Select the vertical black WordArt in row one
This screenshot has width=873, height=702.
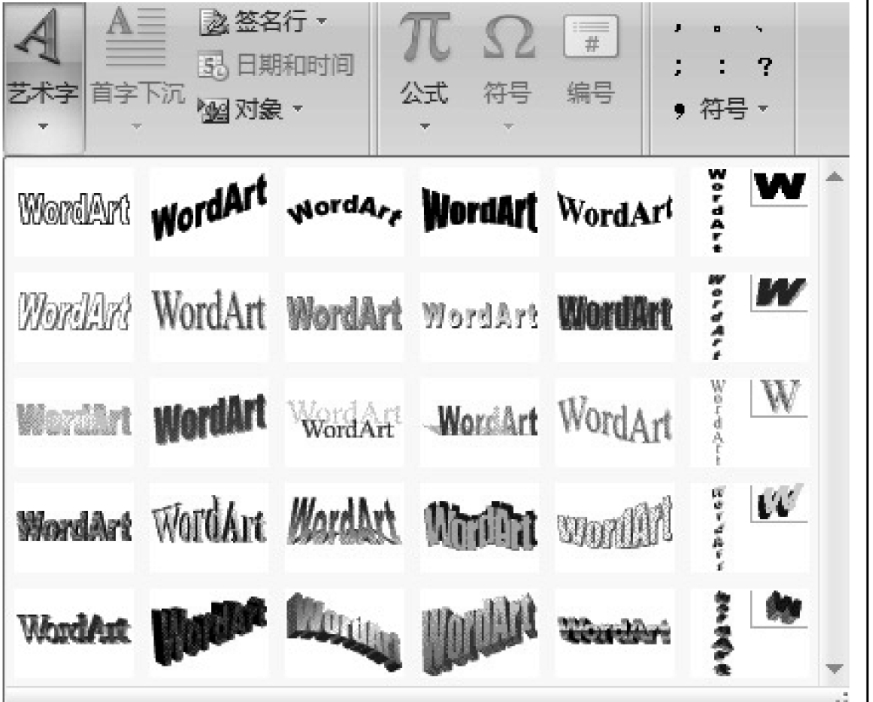click(717, 211)
